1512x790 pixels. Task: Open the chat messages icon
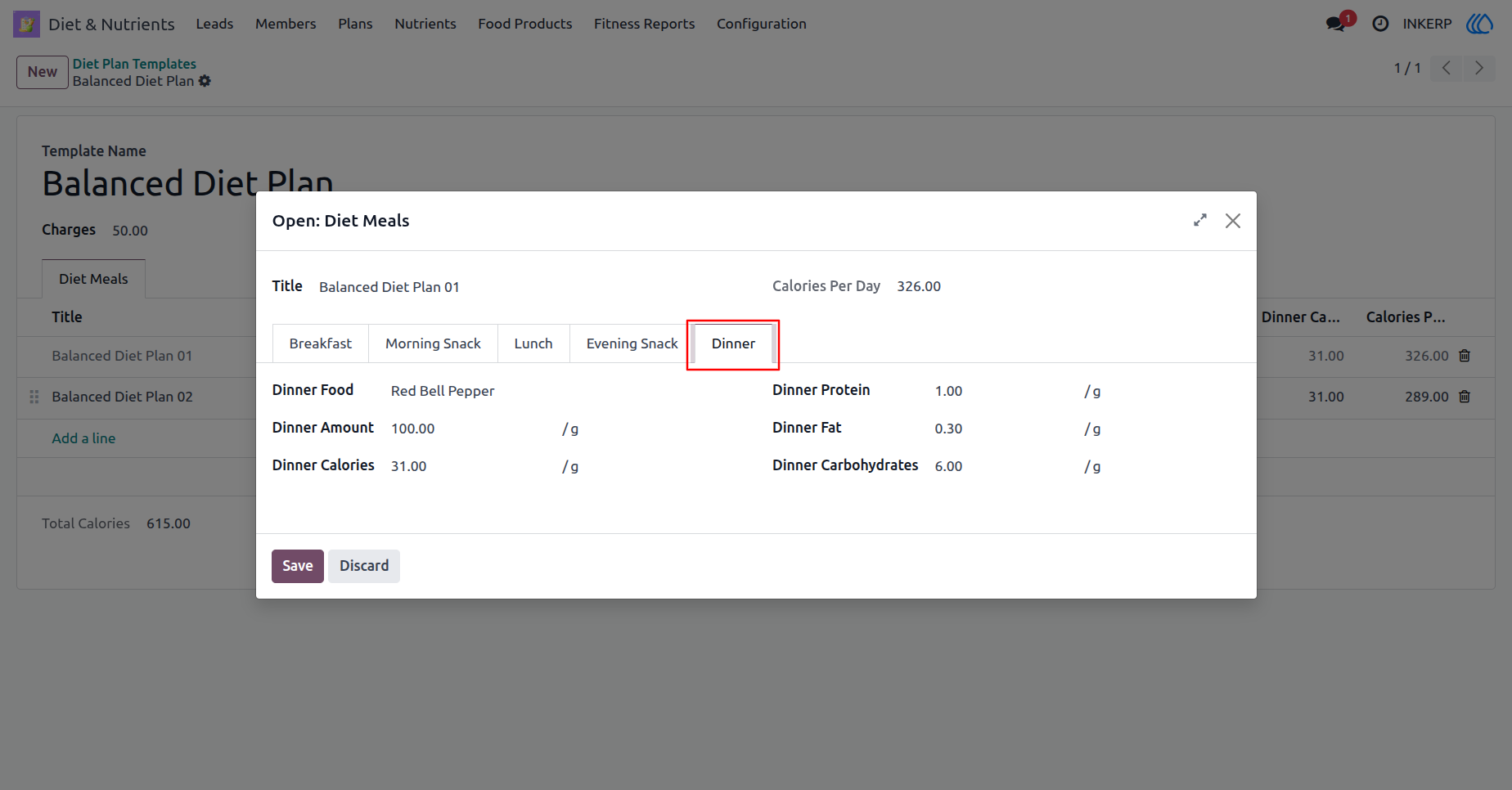pyautogui.click(x=1335, y=24)
